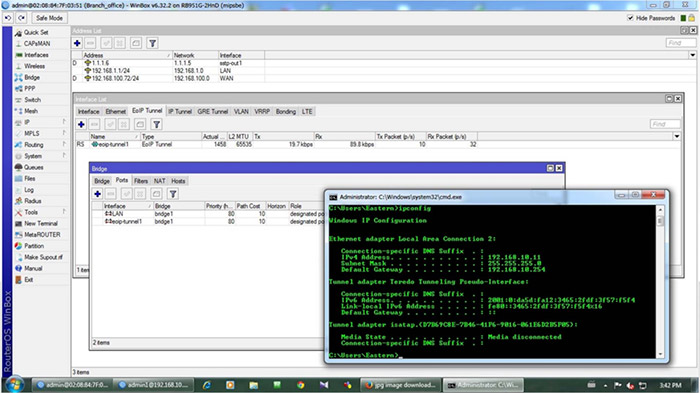Click Windows Start button on taskbar
This screenshot has width=700, height=393.
tap(15, 385)
